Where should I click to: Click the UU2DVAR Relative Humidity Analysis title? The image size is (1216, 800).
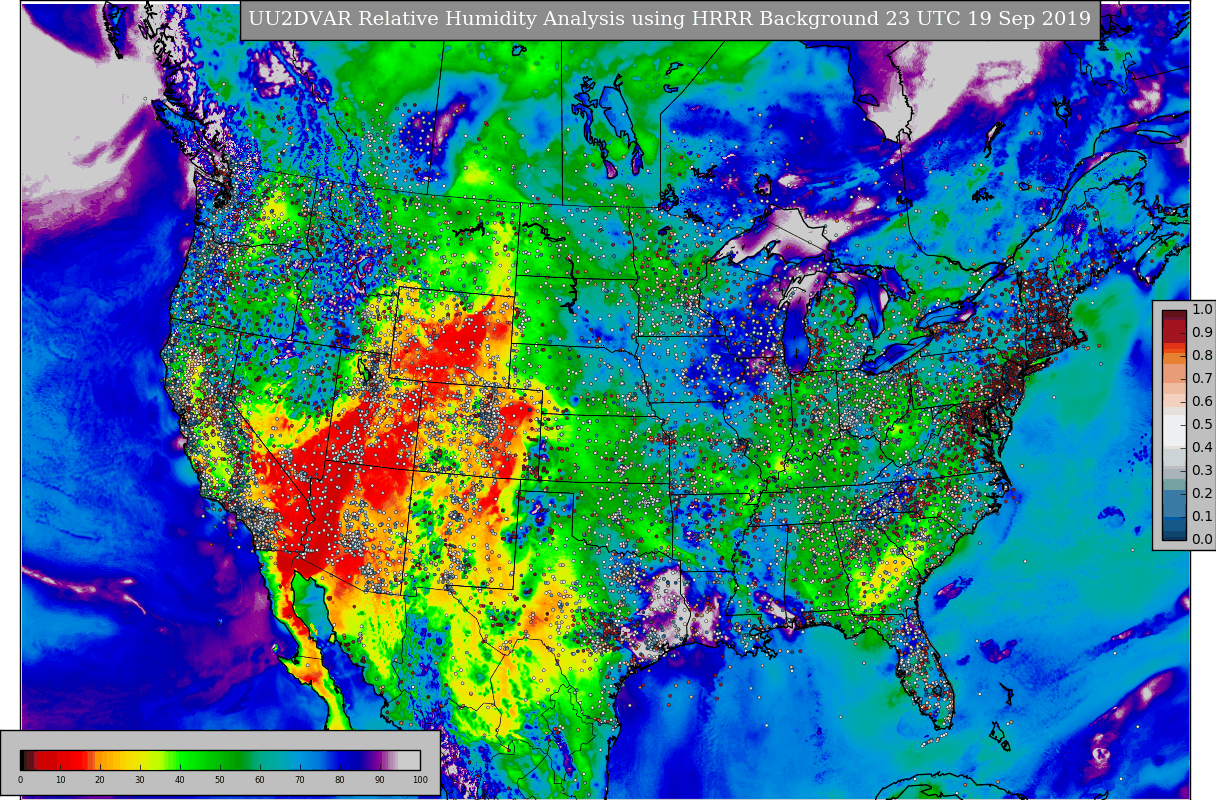click(669, 20)
